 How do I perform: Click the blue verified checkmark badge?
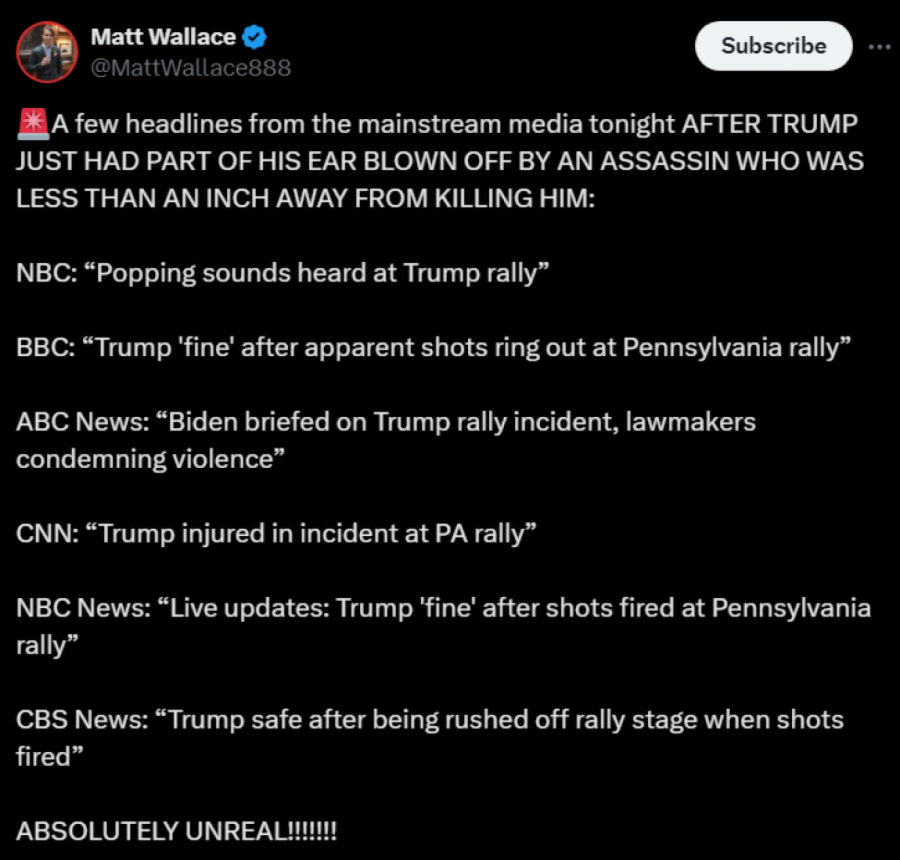[x=255, y=38]
